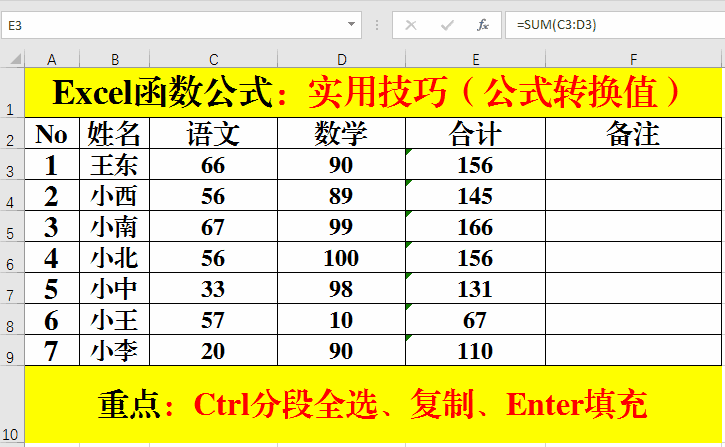This screenshot has width=725, height=447.
Task: Click total cell 110
Action: pyautogui.click(x=475, y=350)
